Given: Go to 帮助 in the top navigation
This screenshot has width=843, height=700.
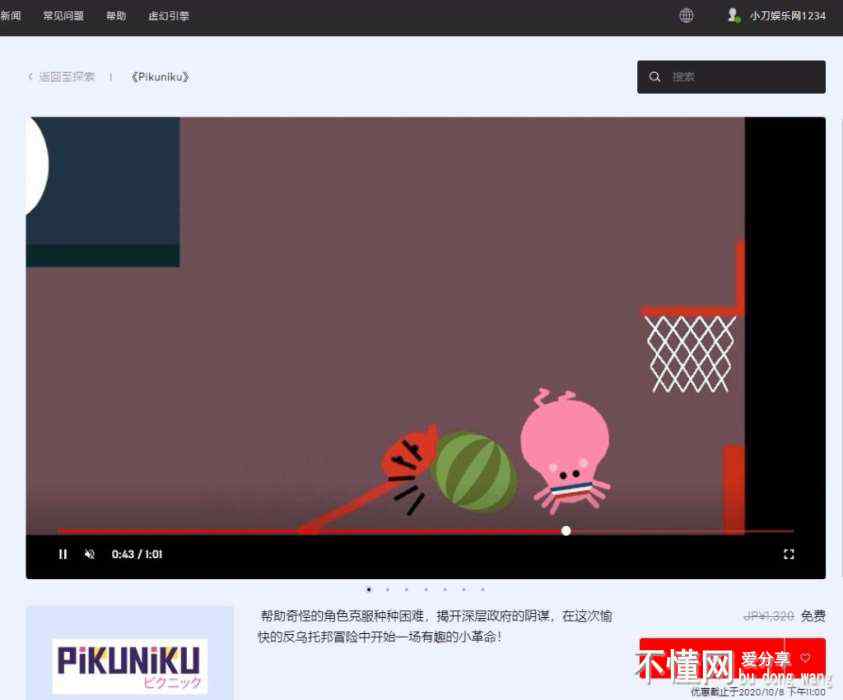Looking at the screenshot, I should coord(116,16).
